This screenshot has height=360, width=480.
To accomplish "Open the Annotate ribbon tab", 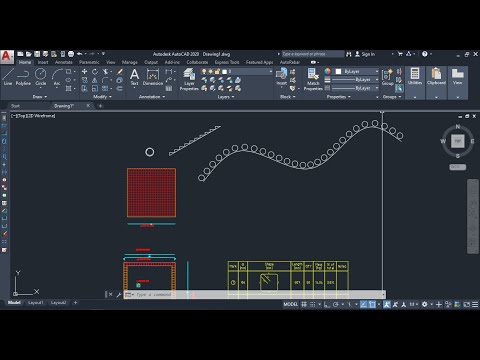I will (x=63, y=62).
